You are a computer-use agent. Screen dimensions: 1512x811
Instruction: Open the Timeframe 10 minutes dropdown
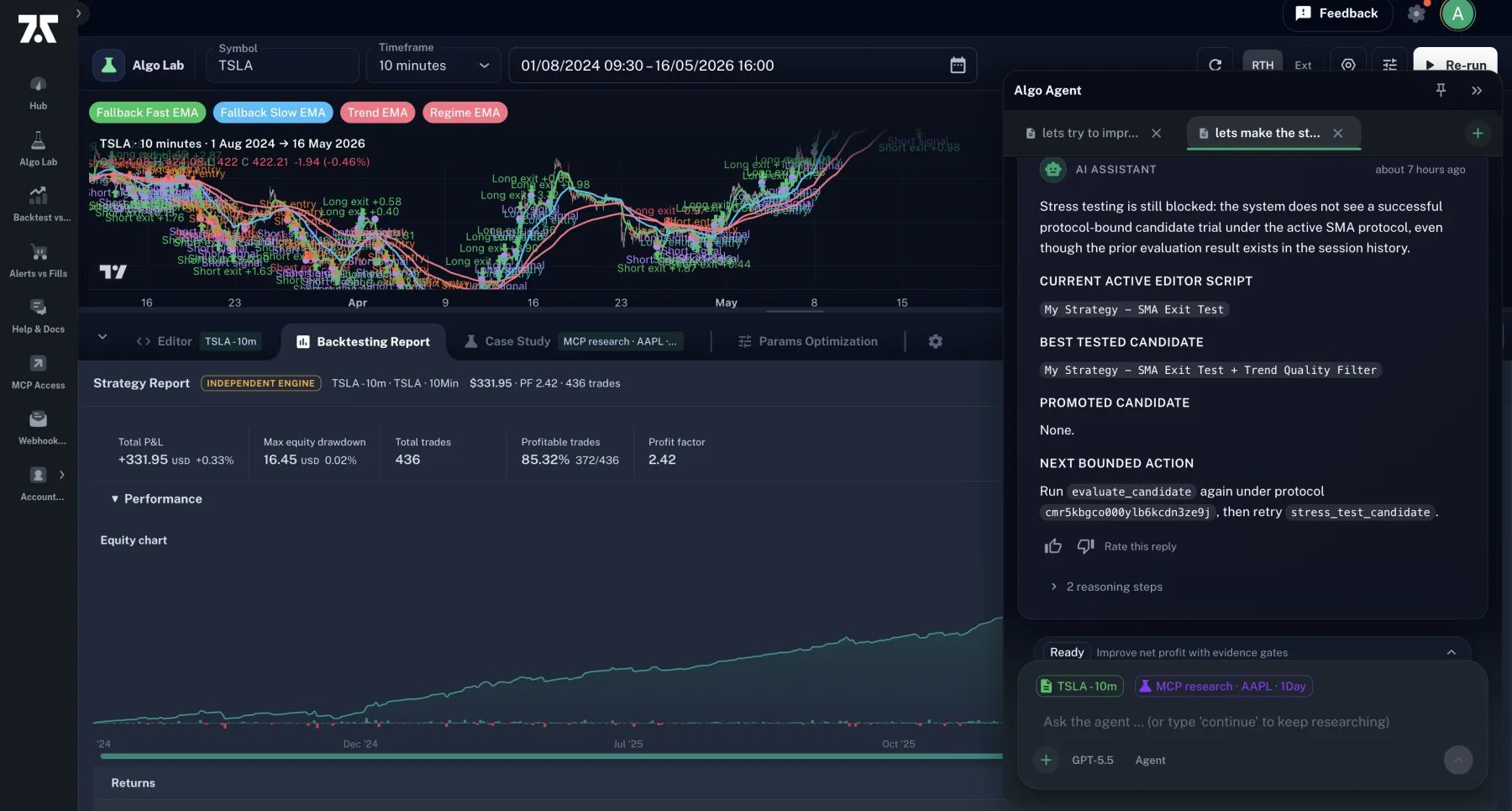[433, 66]
